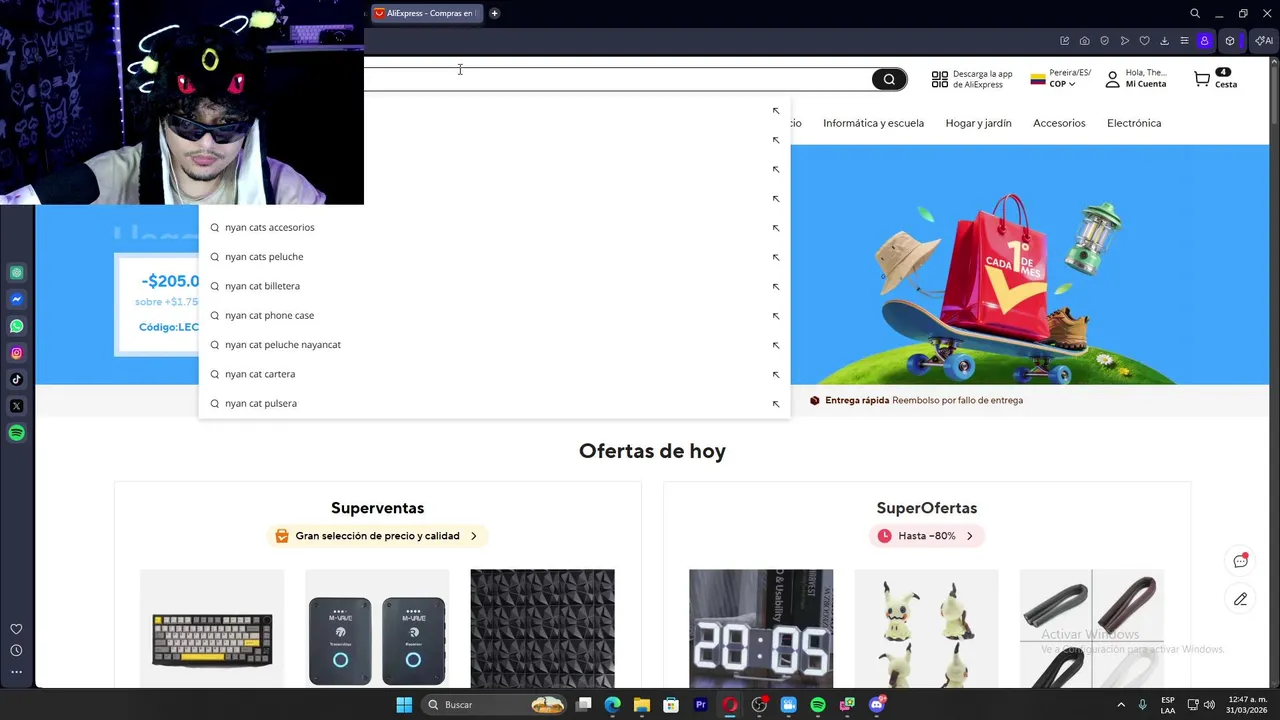Open File Explorer from the taskbar
The image size is (1280, 720).
pos(642,705)
